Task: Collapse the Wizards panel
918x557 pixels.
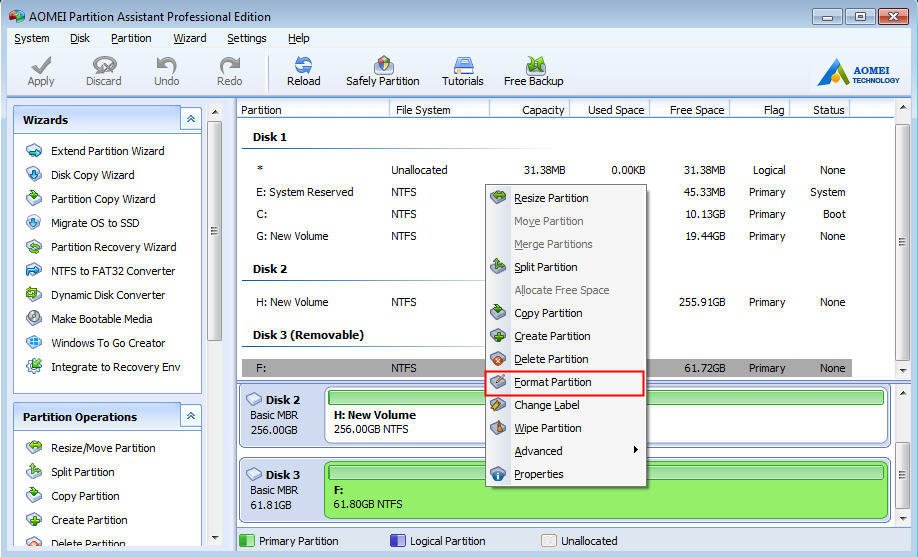Action: point(191,119)
